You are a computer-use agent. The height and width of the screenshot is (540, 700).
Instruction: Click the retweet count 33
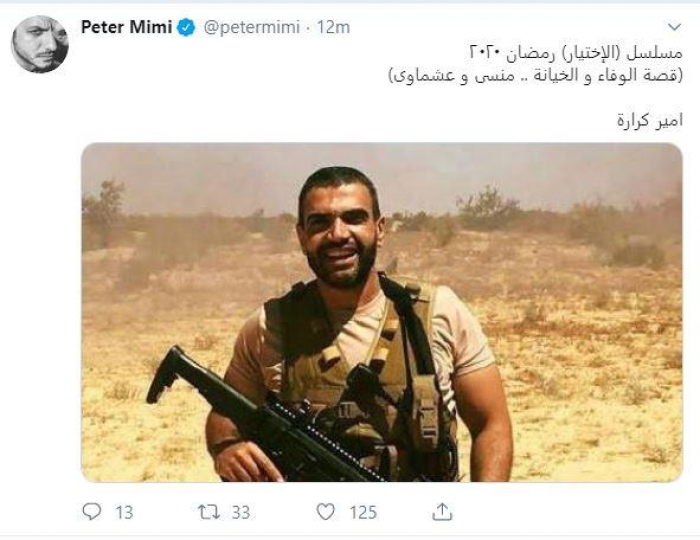240,512
